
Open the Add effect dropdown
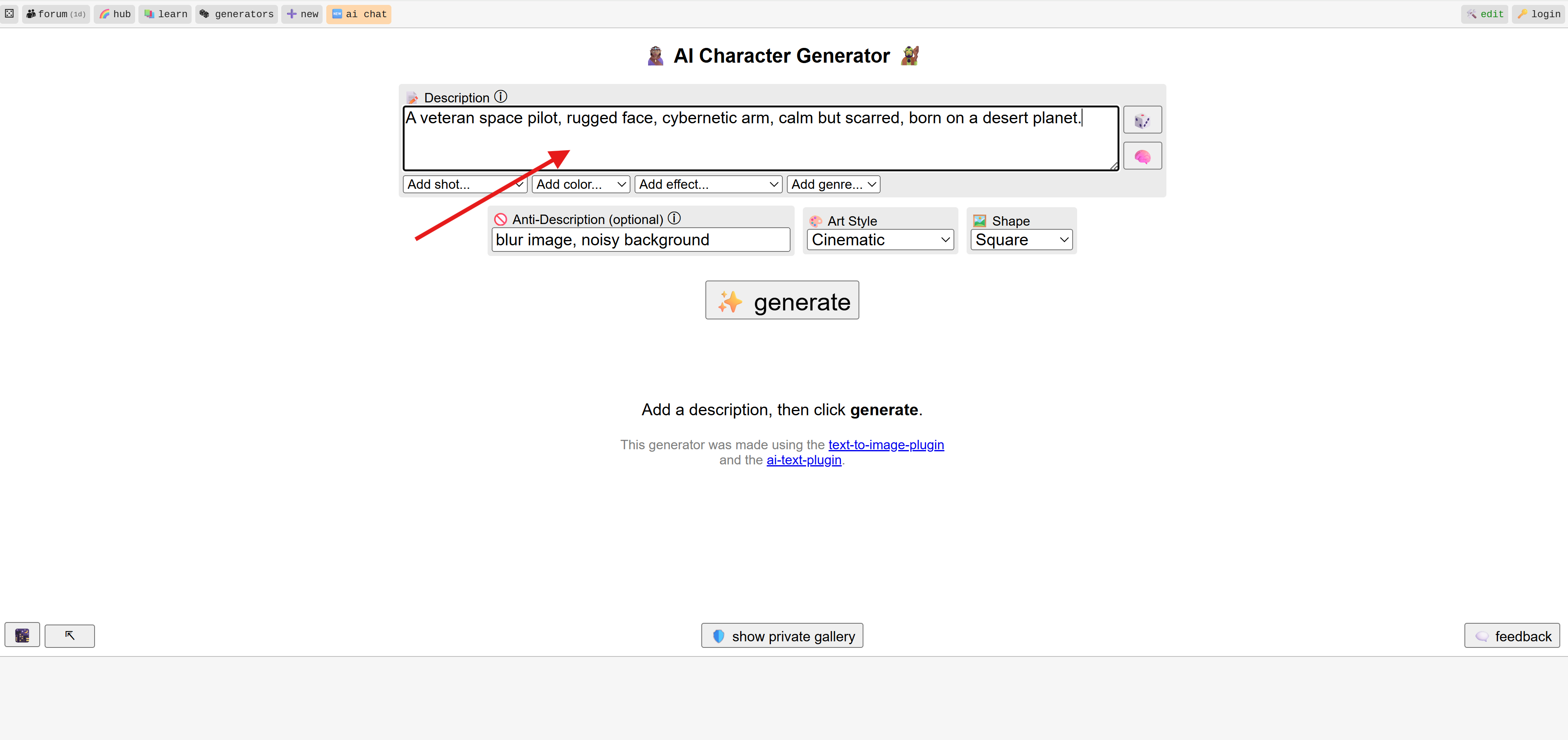pos(708,184)
